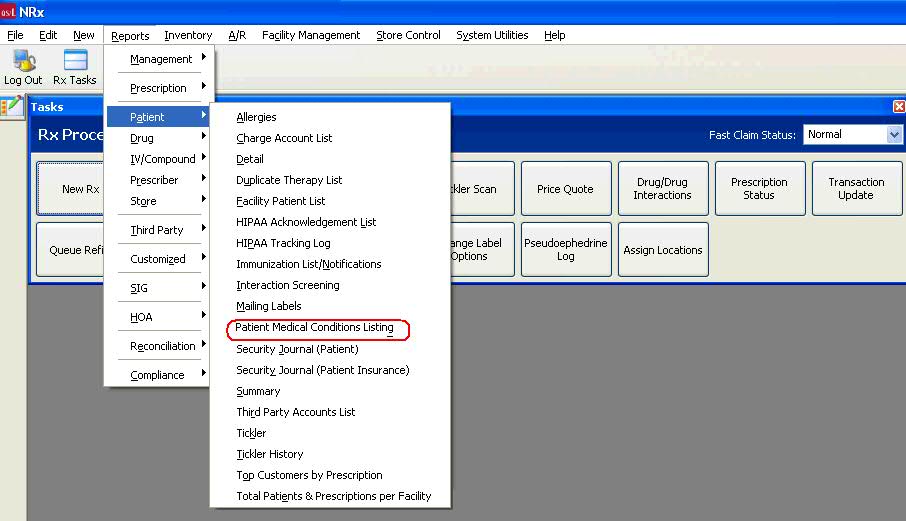Open the Facility Management menu
Screen dimensions: 906x521
point(311,35)
